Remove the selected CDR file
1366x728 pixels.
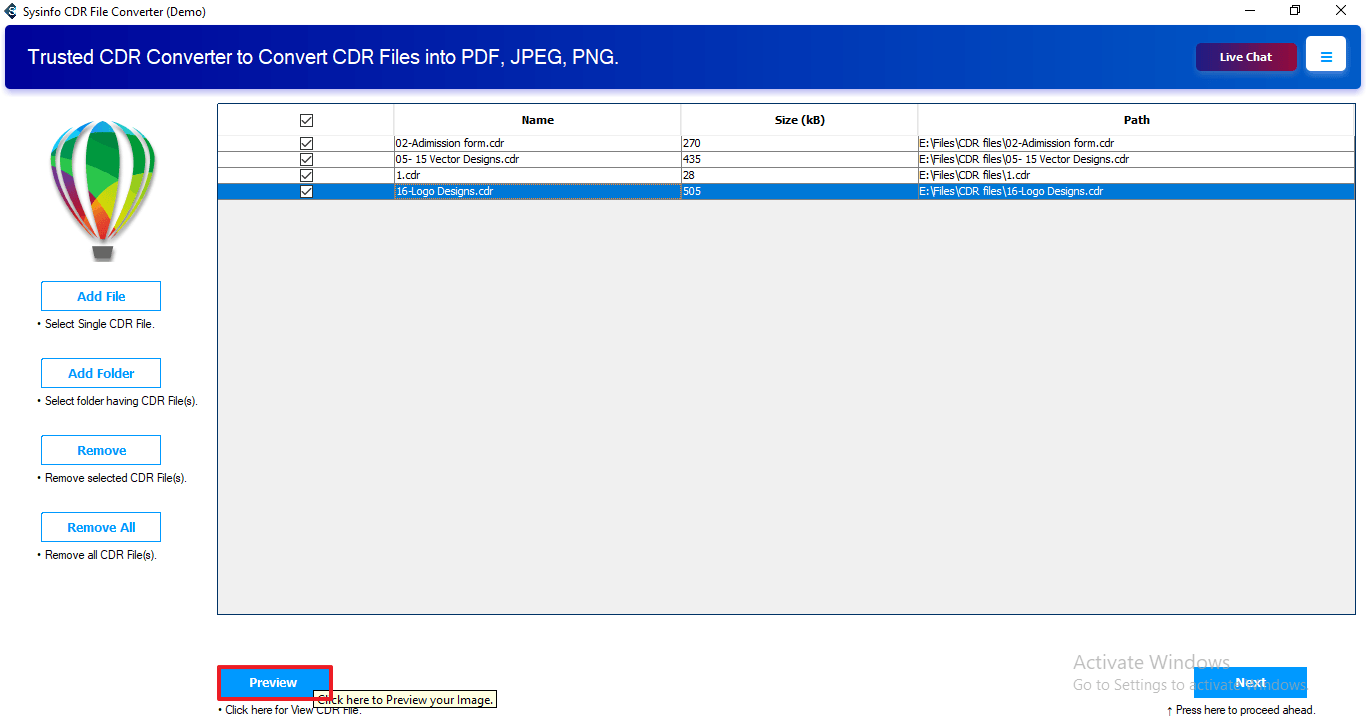coord(100,450)
